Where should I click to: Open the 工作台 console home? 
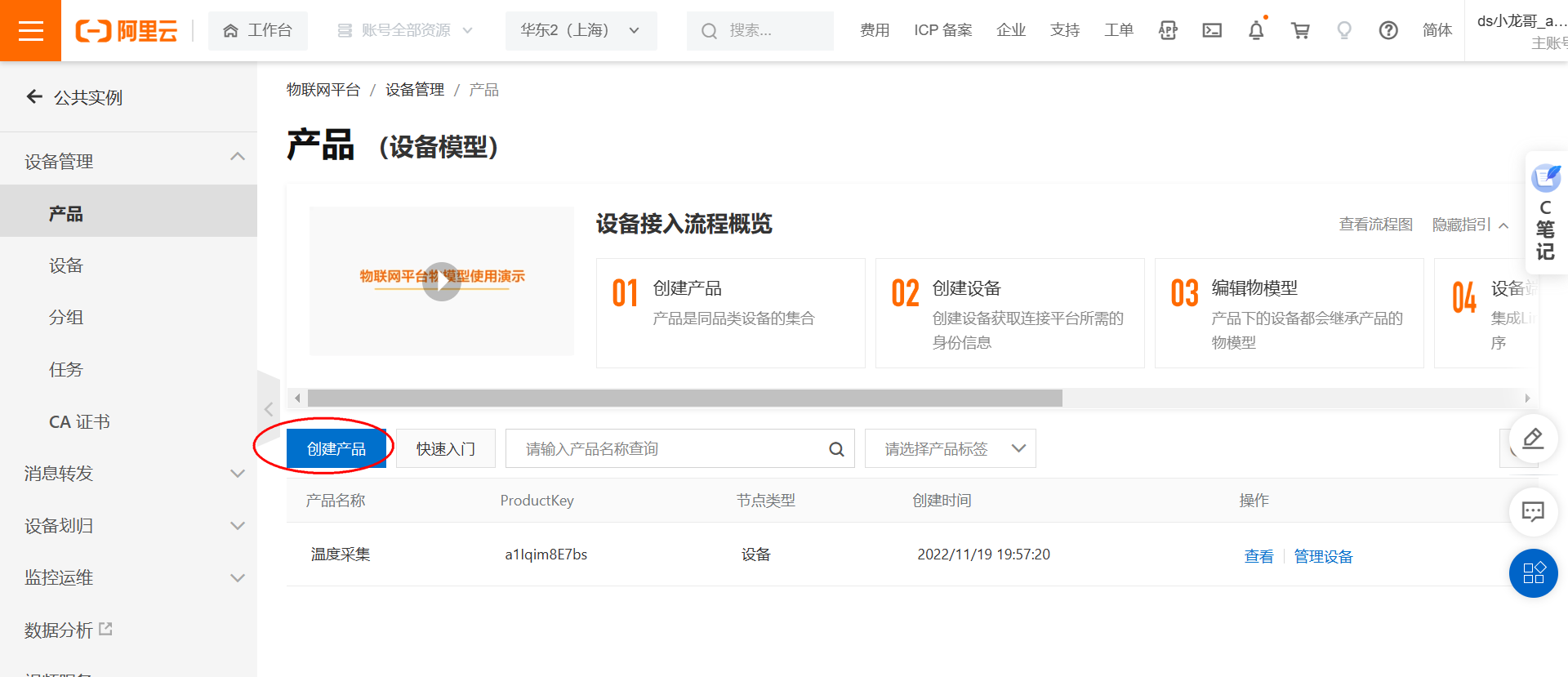click(258, 31)
